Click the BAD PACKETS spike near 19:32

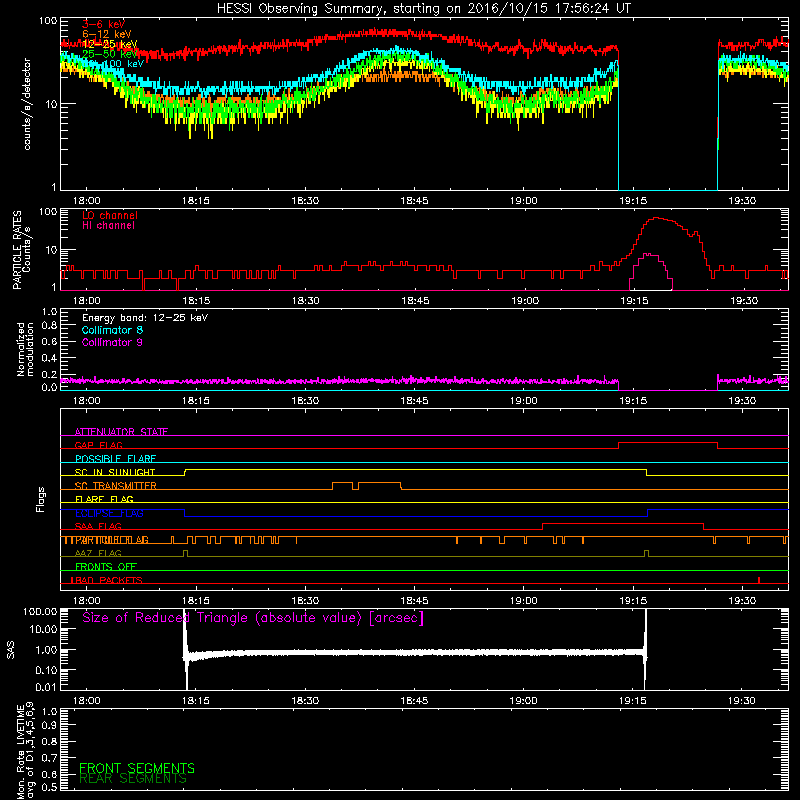click(759, 580)
